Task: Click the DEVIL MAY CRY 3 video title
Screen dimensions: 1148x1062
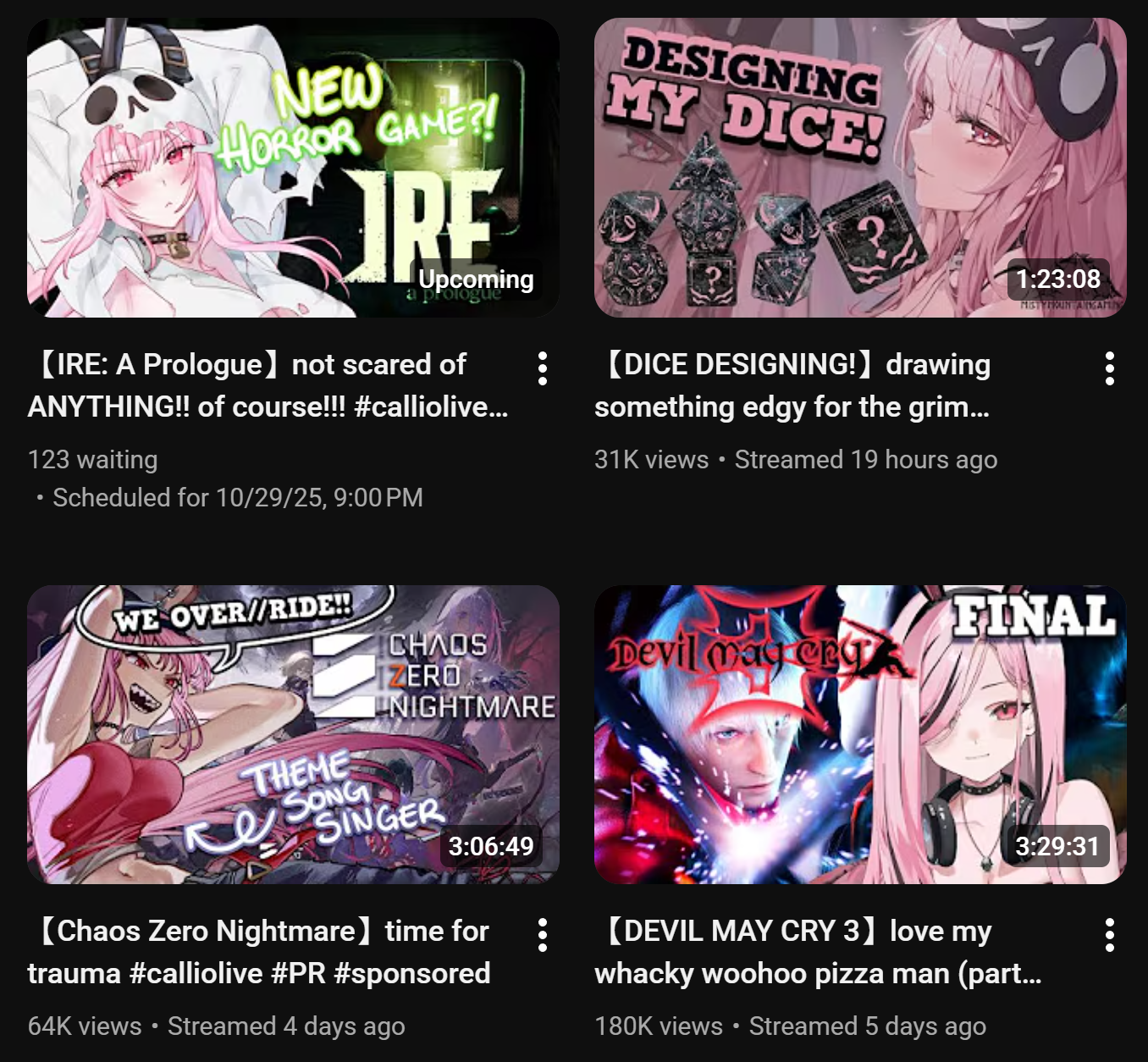Action: coord(818,952)
